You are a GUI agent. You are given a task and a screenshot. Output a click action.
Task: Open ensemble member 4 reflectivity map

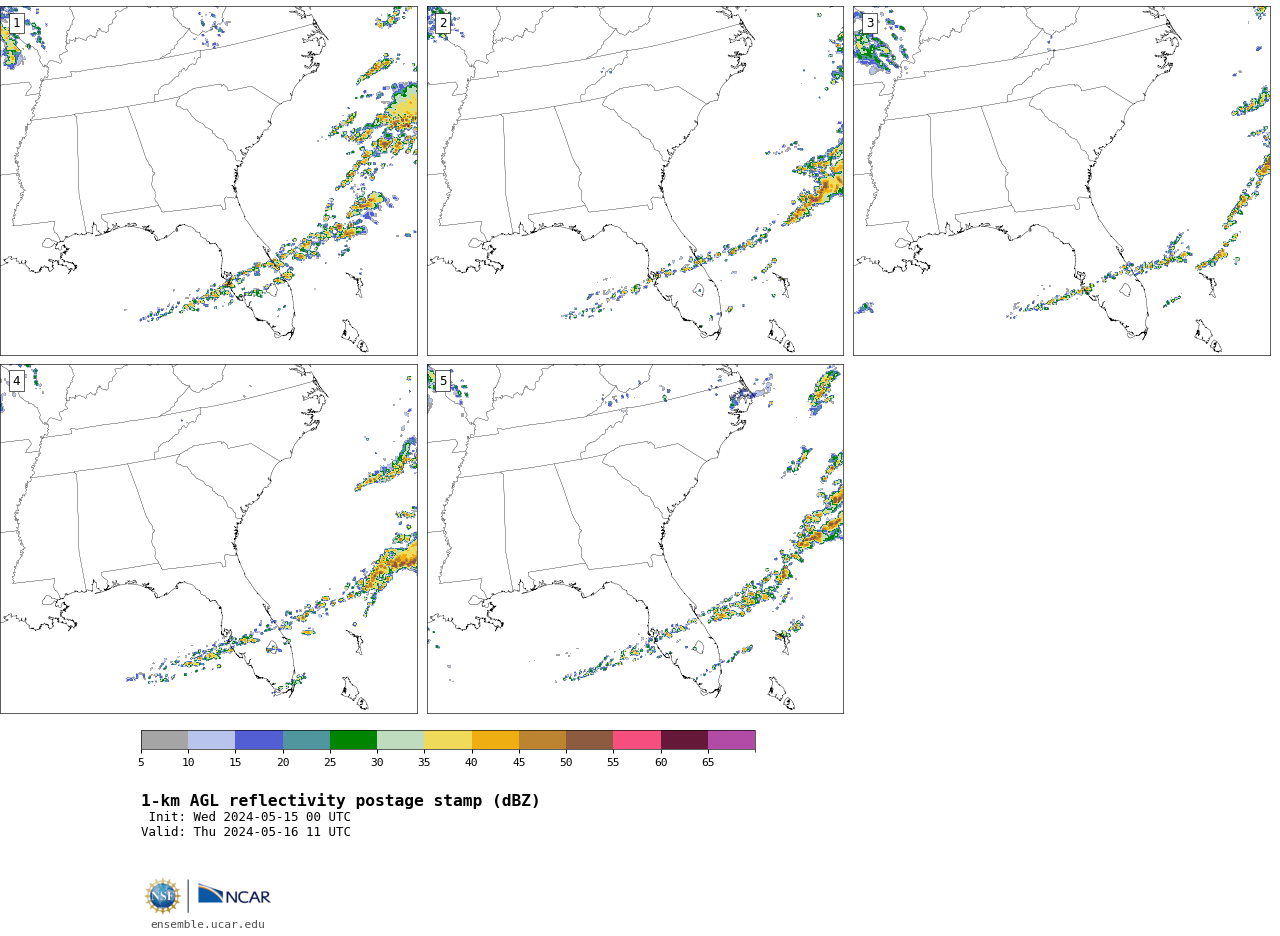point(208,539)
